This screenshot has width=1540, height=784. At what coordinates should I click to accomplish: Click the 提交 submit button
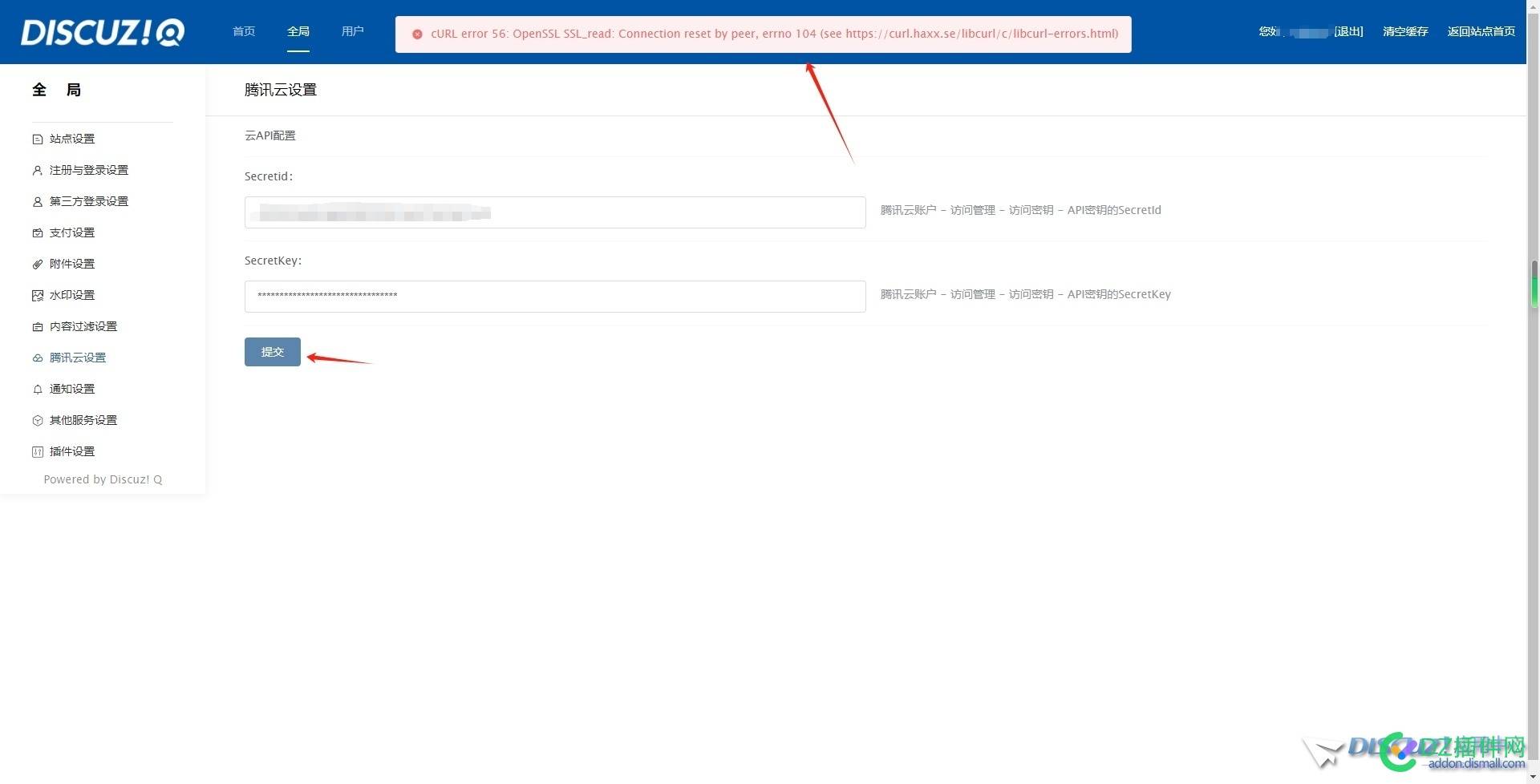click(x=273, y=352)
